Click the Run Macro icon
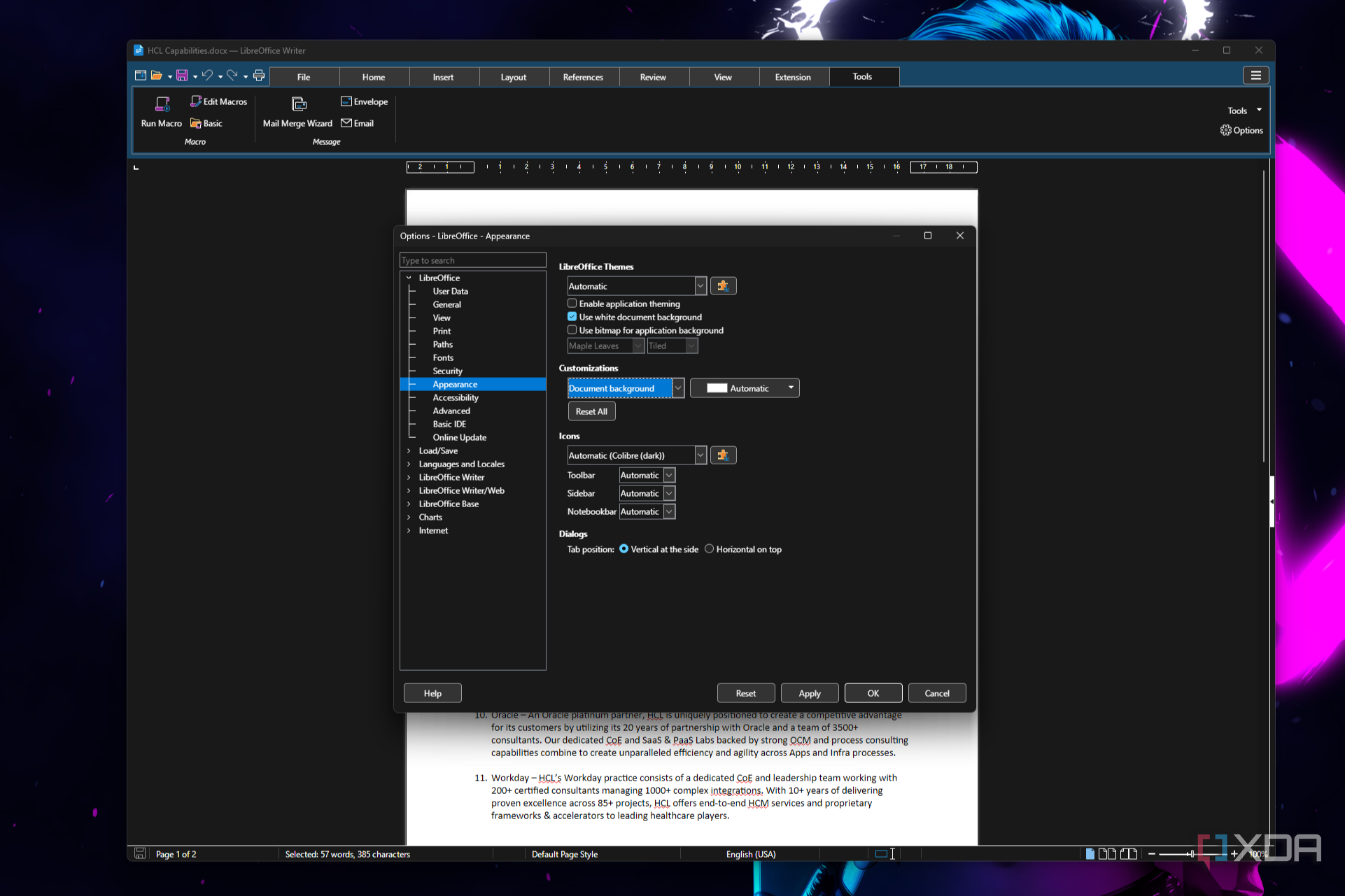This screenshot has width=1345, height=896. [162, 104]
